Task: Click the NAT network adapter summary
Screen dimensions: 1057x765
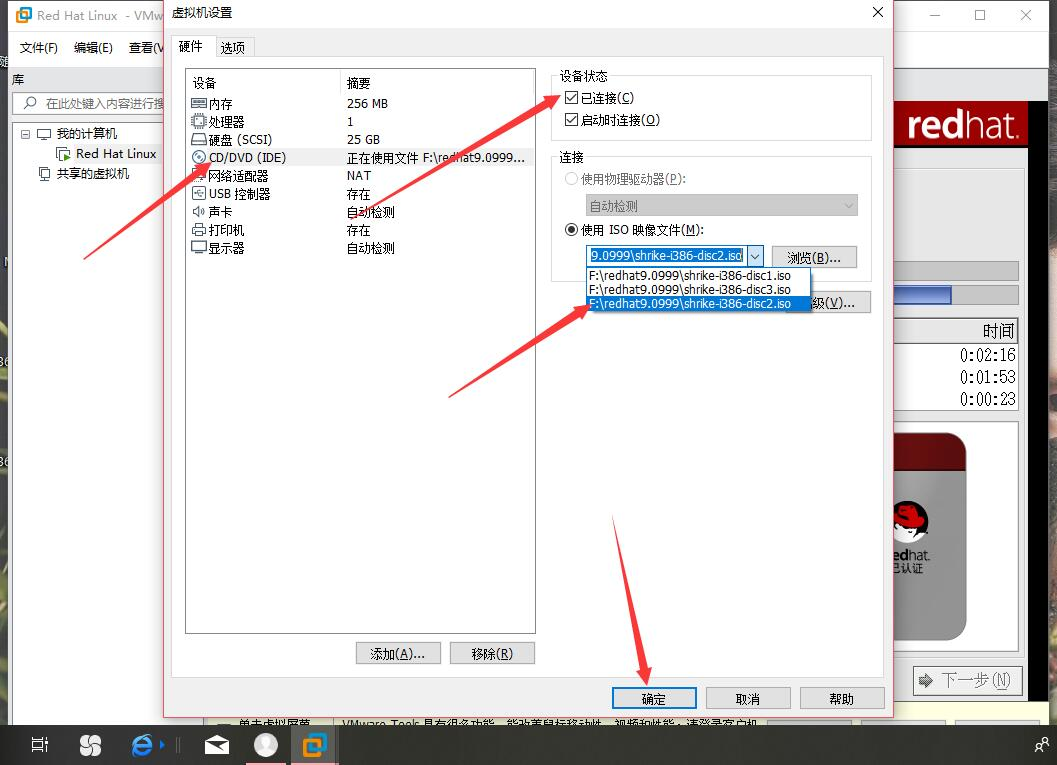Action: click(x=359, y=176)
